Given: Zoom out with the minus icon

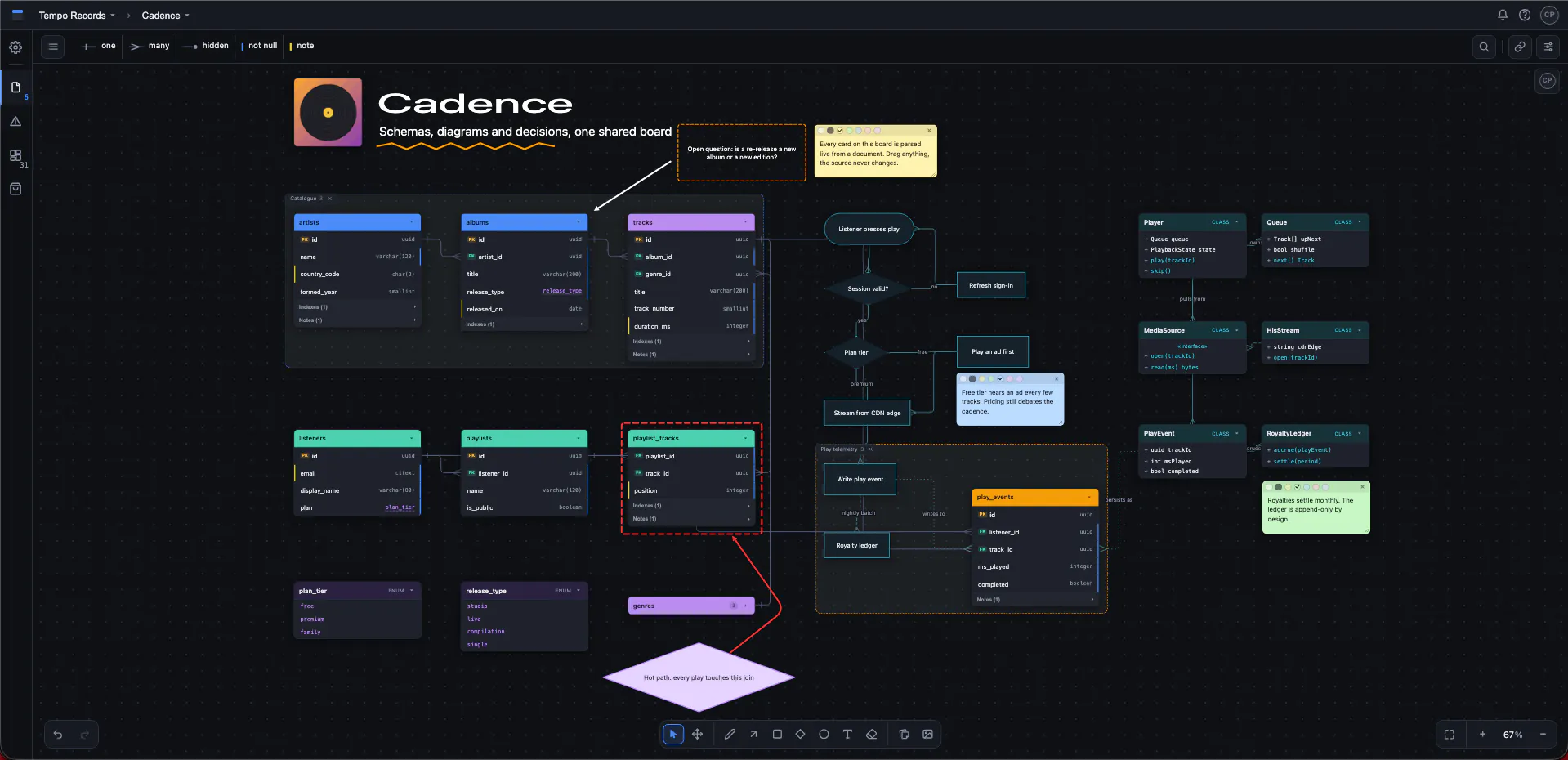Looking at the screenshot, I should [1543, 735].
